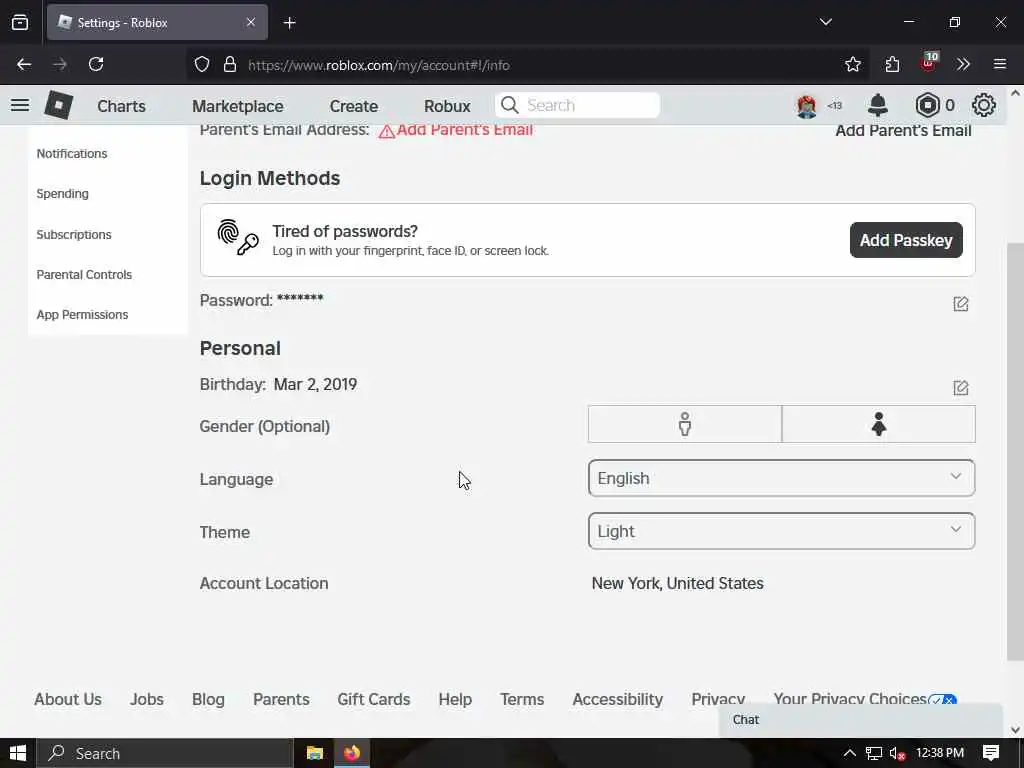Open the Robux balance icon
The height and width of the screenshot is (768, 1024).
927,105
